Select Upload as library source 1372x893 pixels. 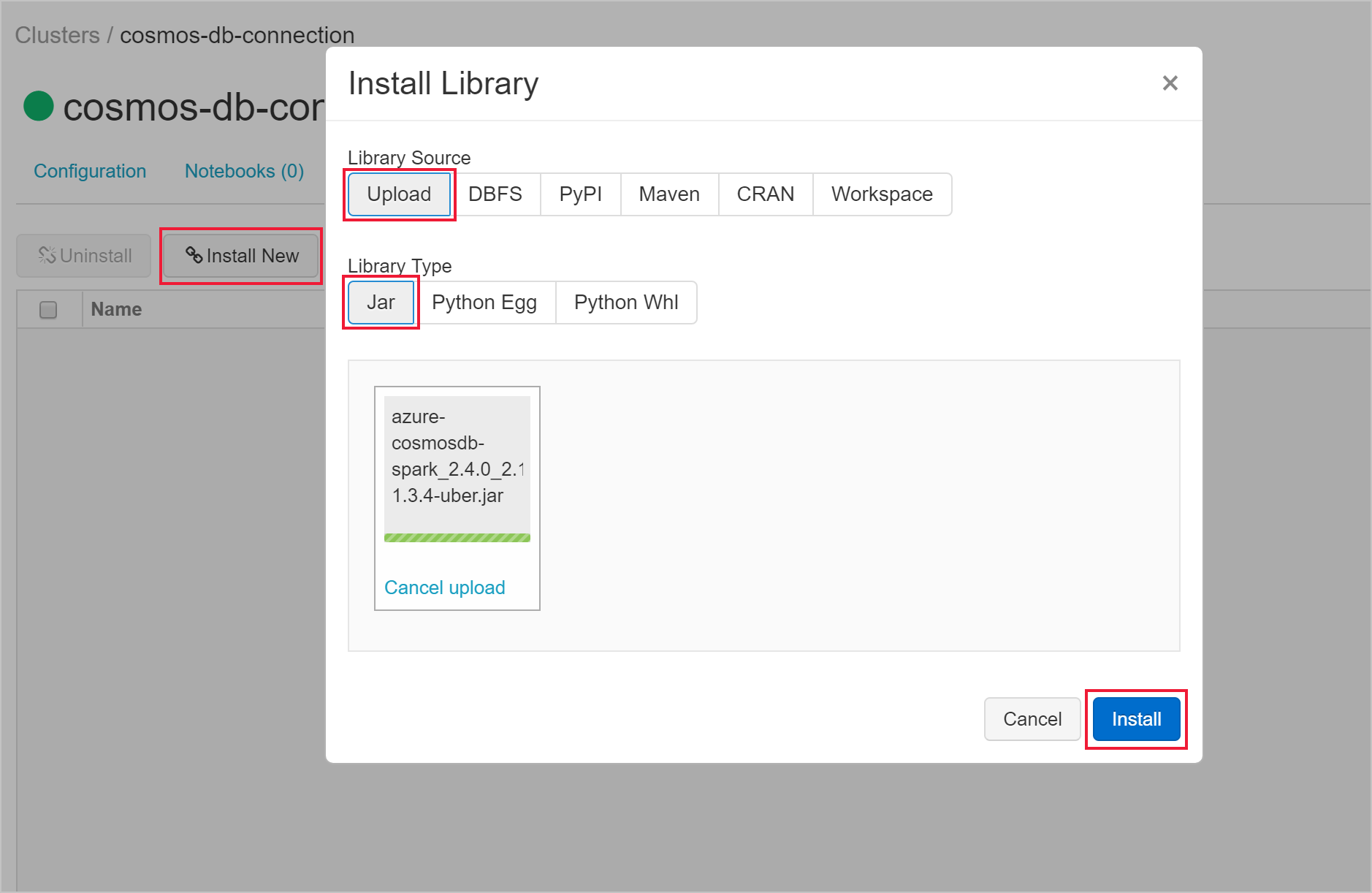coord(399,194)
